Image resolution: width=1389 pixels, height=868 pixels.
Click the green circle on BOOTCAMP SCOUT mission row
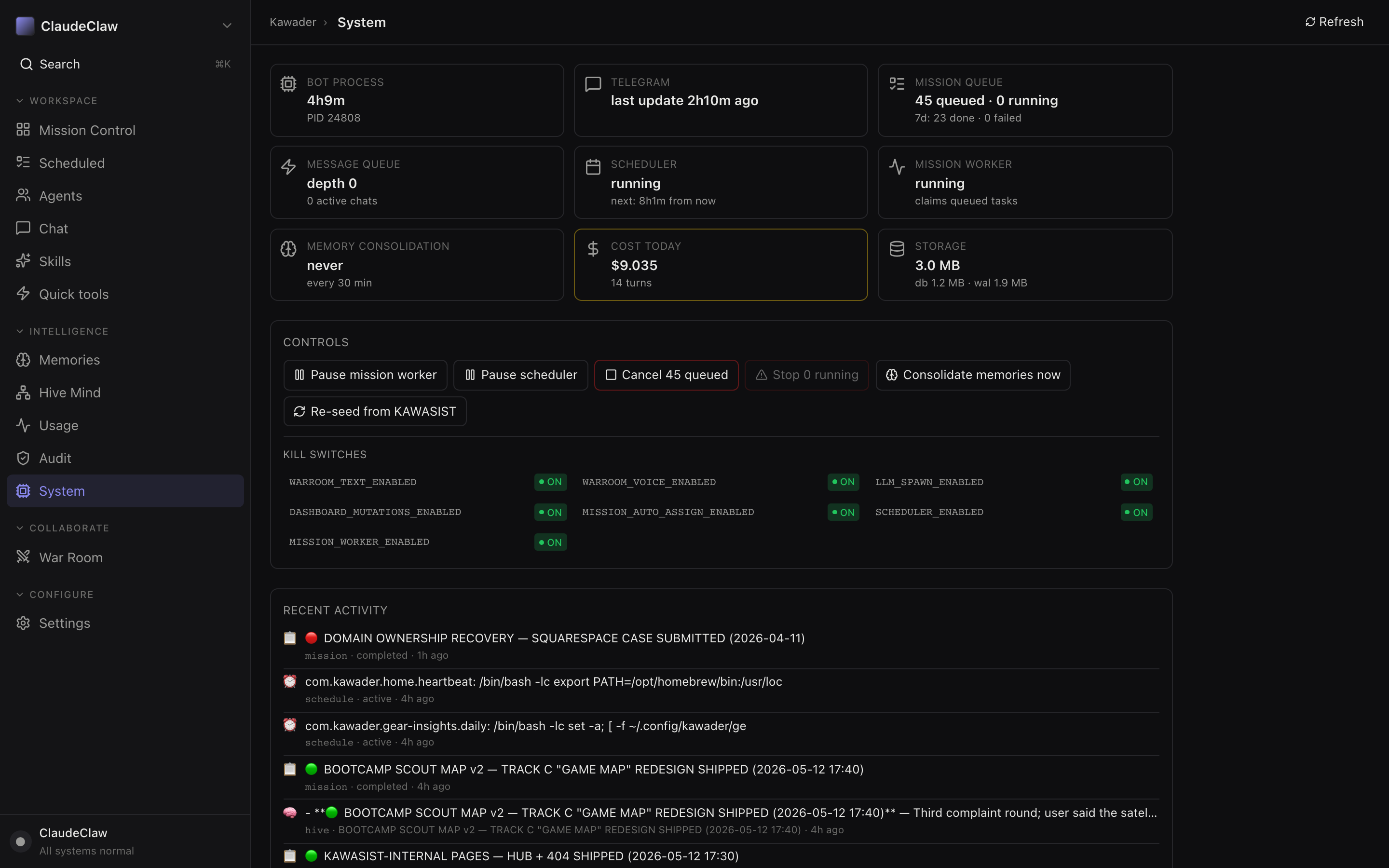pos(312,769)
